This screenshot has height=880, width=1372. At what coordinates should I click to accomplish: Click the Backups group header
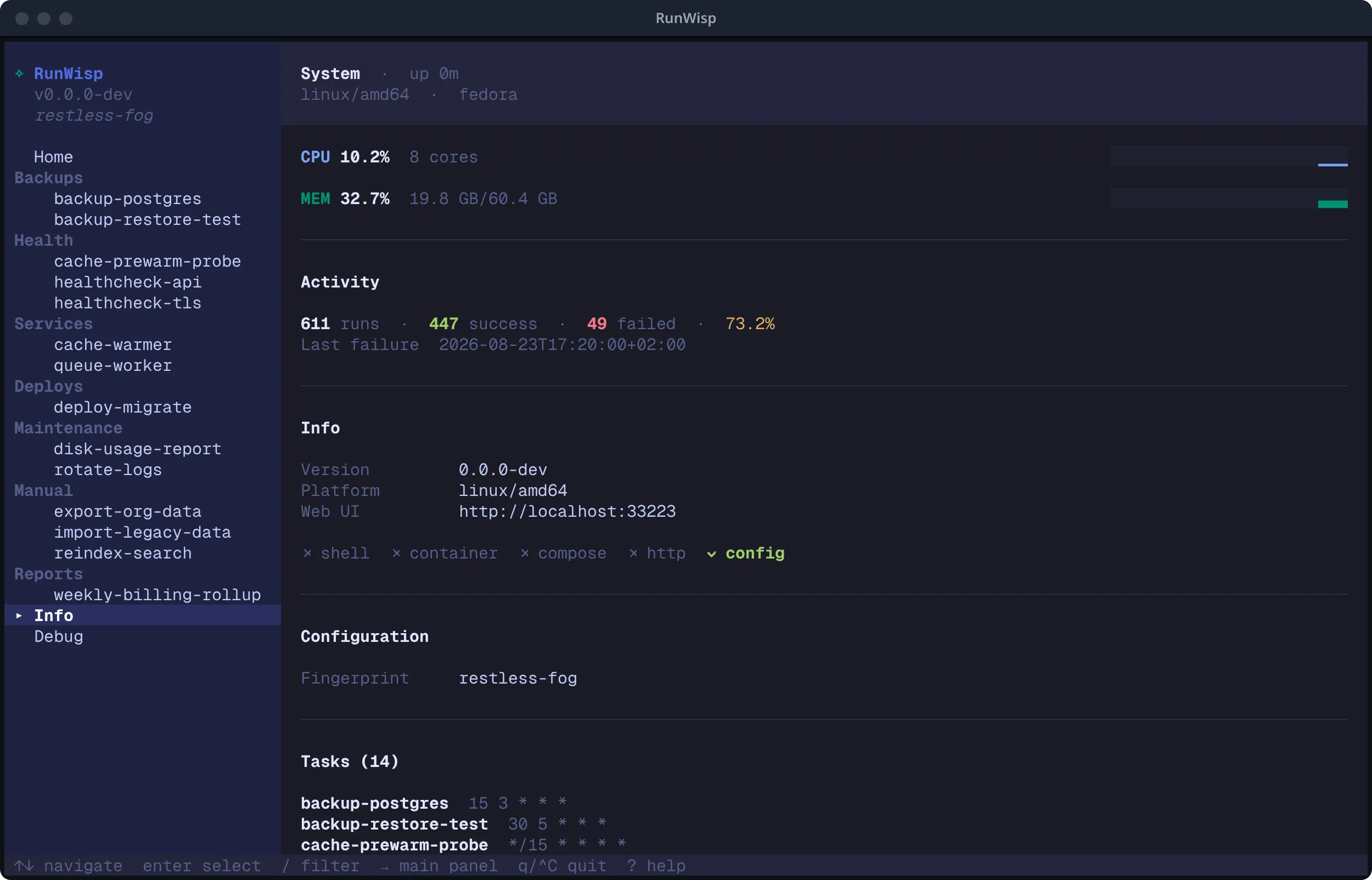pyautogui.click(x=49, y=178)
